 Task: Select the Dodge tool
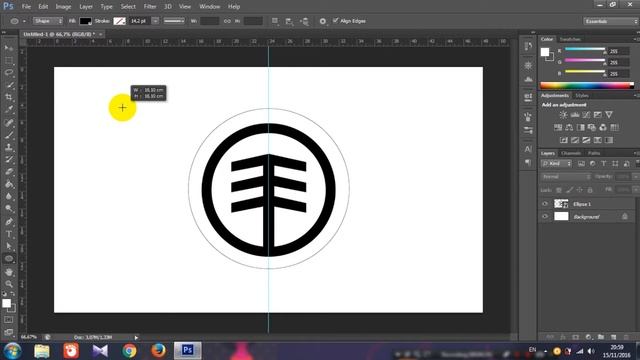(9, 209)
